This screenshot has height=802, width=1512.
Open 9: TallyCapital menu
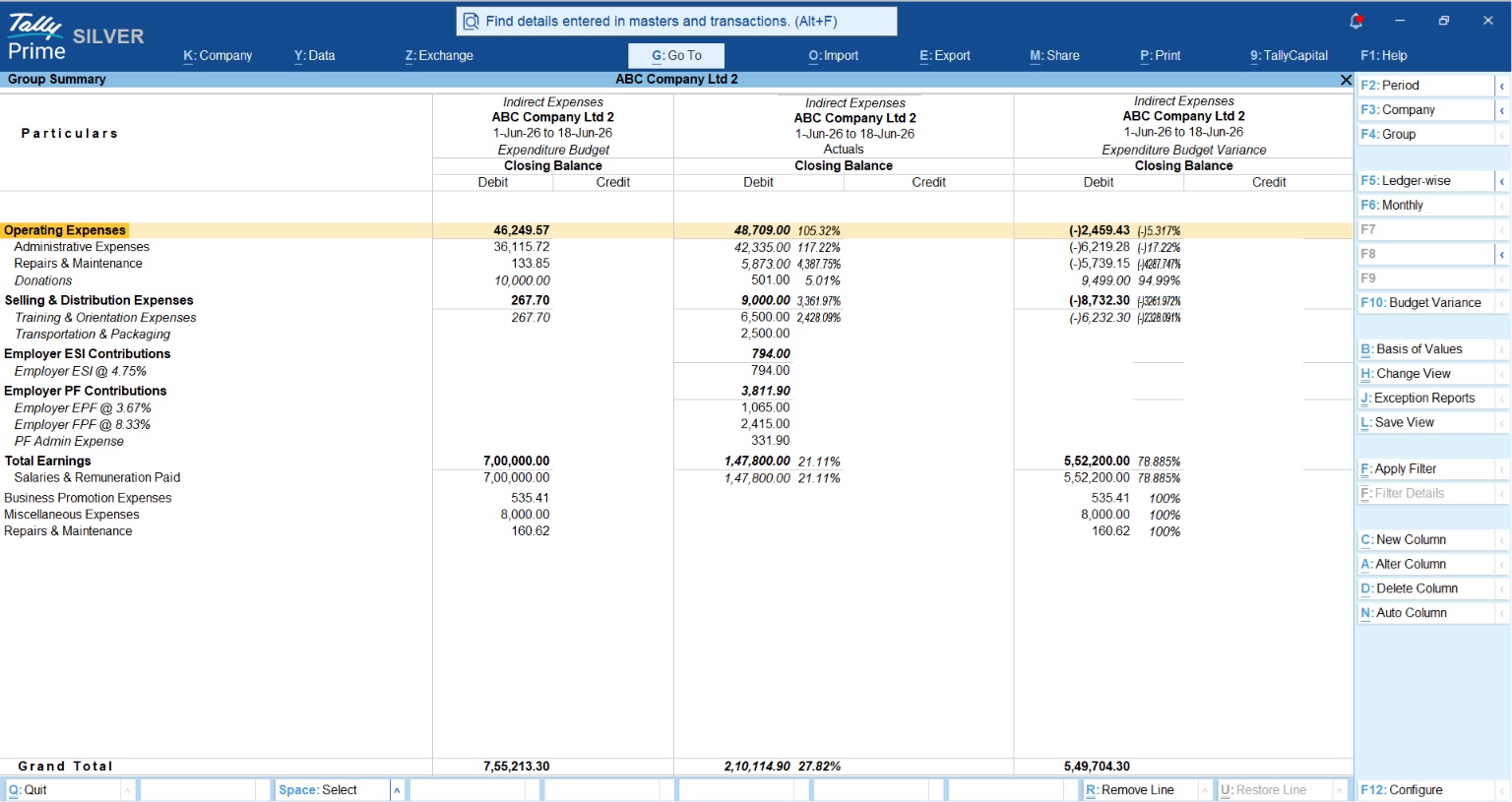(1290, 56)
